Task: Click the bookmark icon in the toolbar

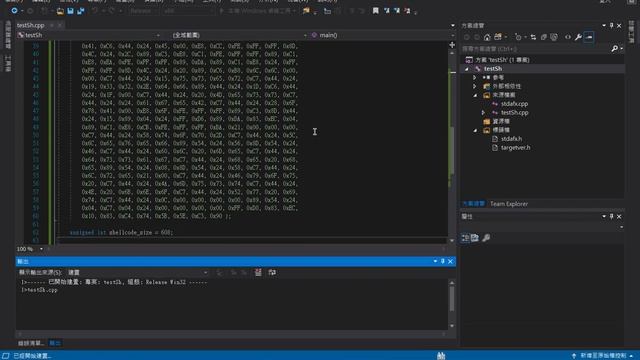Action: [376, 11]
